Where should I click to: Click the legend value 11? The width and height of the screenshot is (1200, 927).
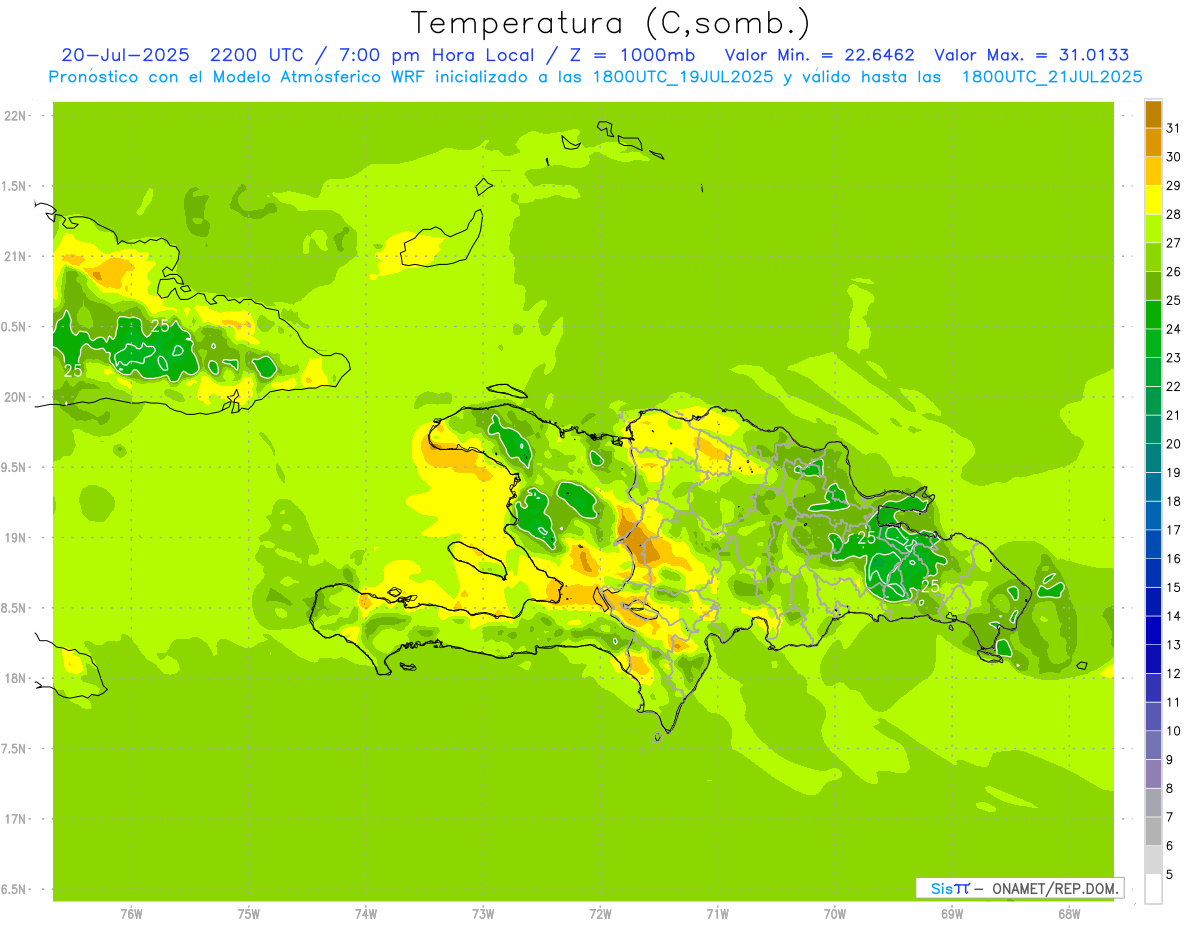1174,702
